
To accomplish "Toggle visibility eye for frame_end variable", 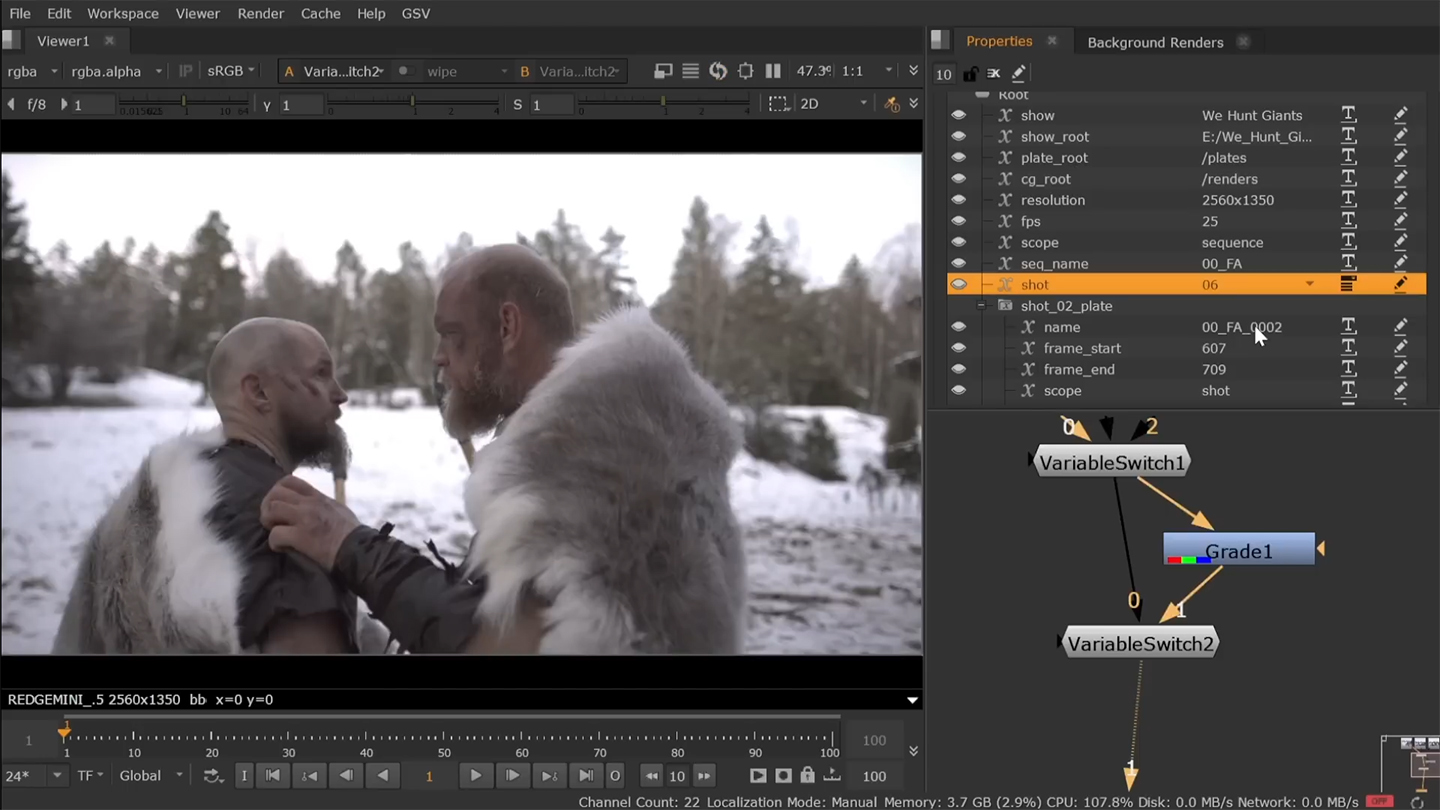I will tap(959, 369).
